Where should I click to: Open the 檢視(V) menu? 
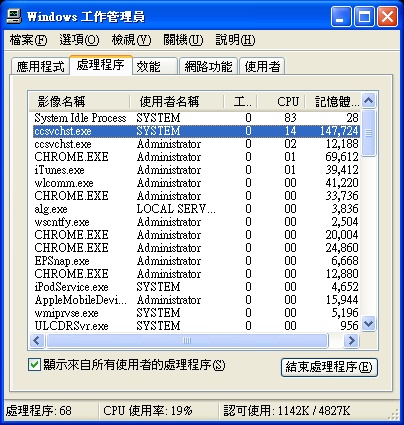[x=131, y=40]
